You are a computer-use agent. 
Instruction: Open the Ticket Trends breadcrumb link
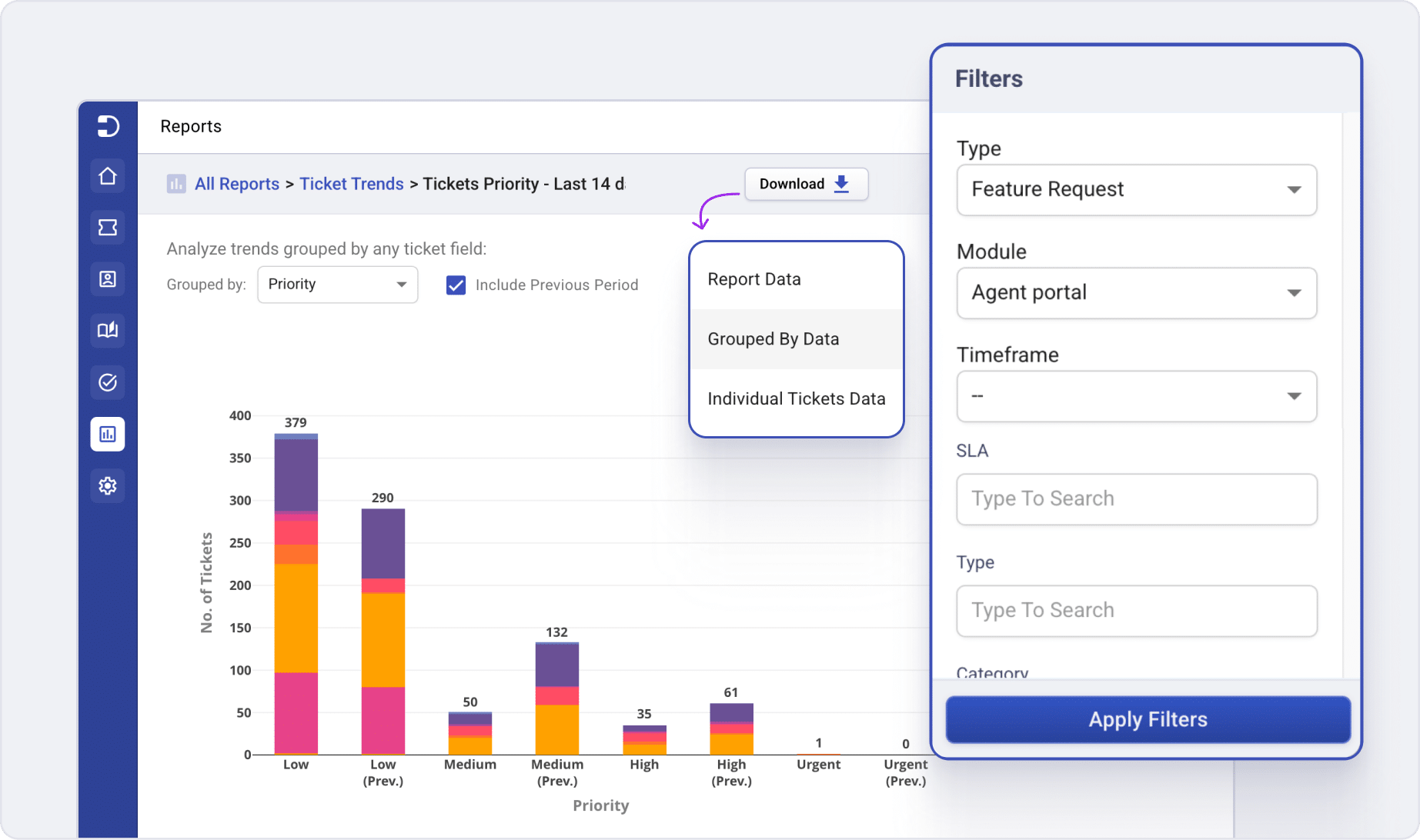pos(352,184)
